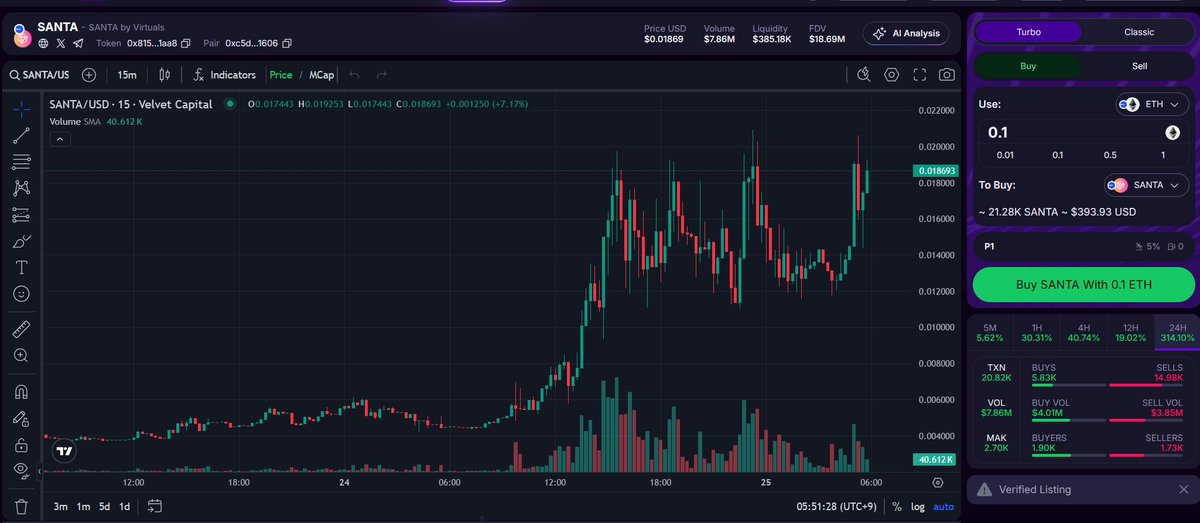Switch to Classic trading mode
1200x523 pixels.
click(x=1139, y=32)
